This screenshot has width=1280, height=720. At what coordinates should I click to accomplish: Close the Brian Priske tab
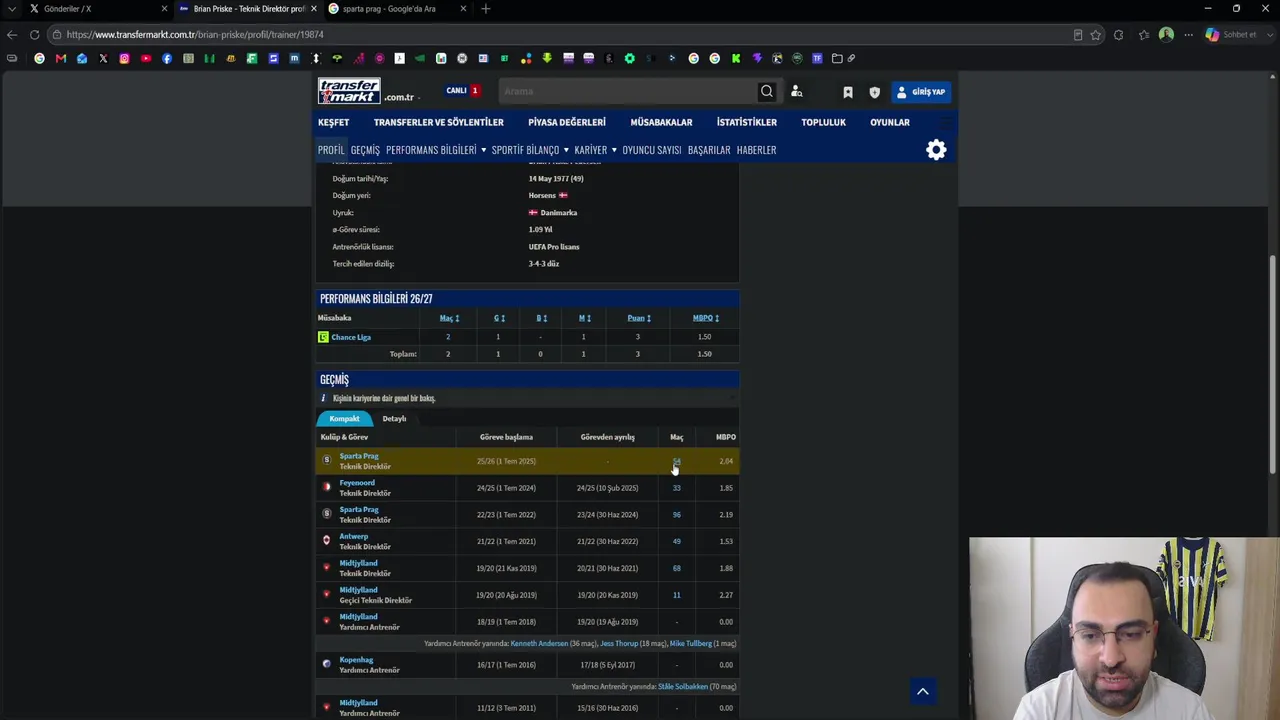click(313, 9)
